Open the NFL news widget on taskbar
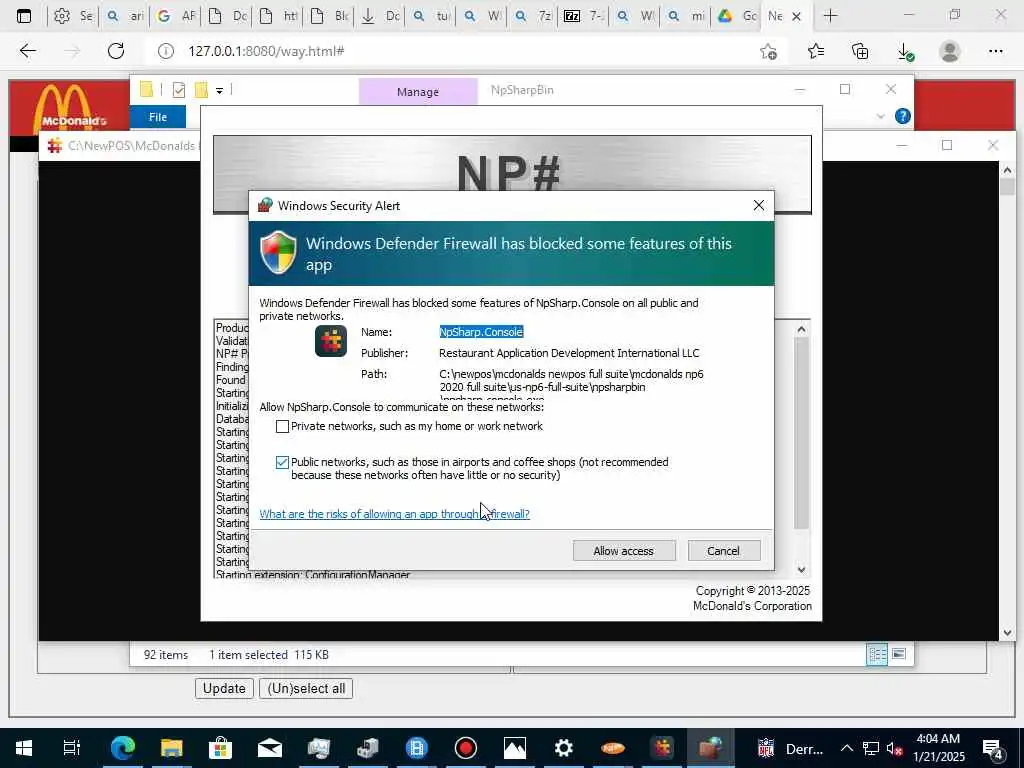The height and width of the screenshot is (768, 1024). [x=790, y=748]
